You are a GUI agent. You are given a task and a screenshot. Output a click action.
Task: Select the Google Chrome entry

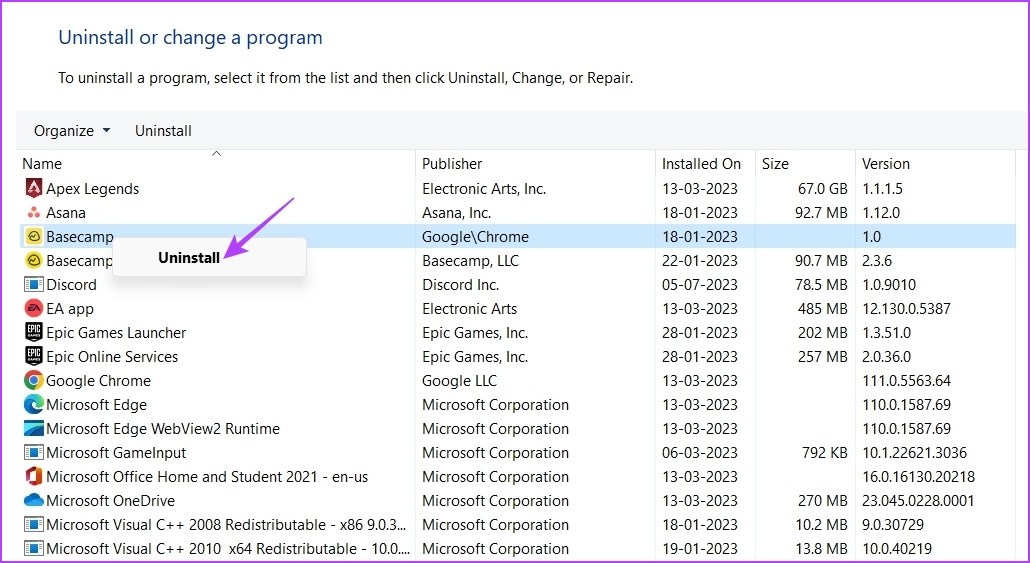98,380
